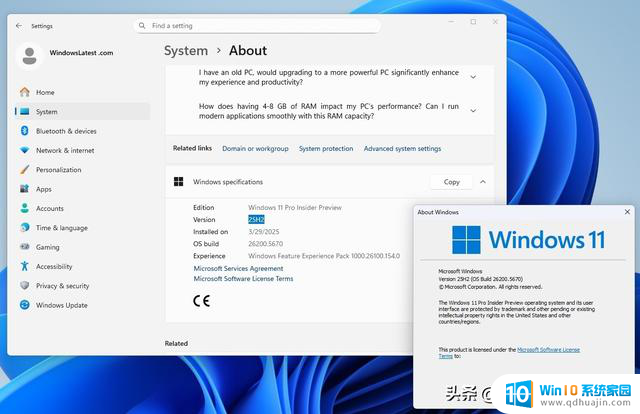
Task: Open the user profile avatar
Action: 29,56
